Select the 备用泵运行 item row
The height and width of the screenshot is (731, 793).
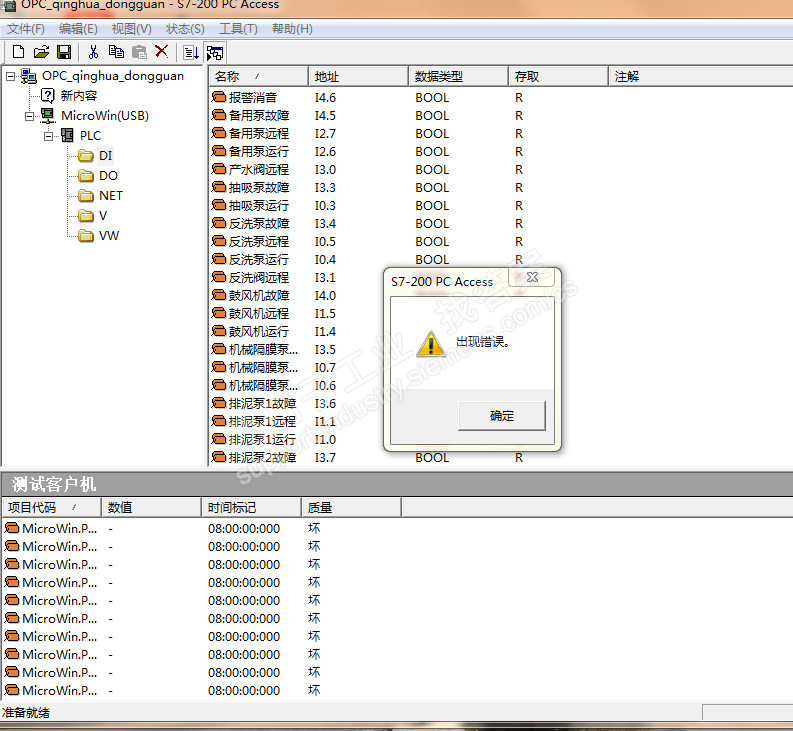coord(501,151)
